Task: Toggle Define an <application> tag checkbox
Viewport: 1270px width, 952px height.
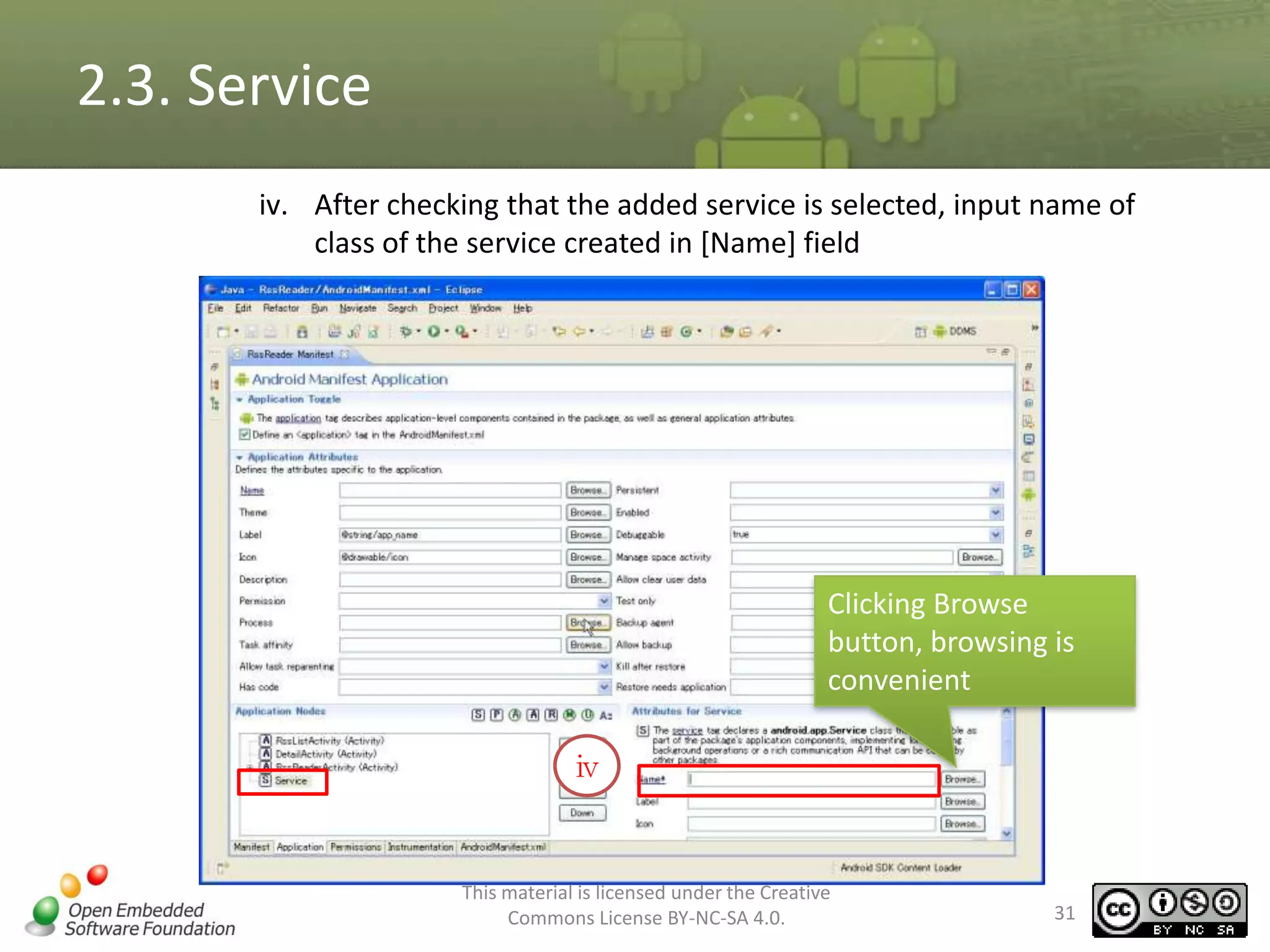Action: pos(245,434)
